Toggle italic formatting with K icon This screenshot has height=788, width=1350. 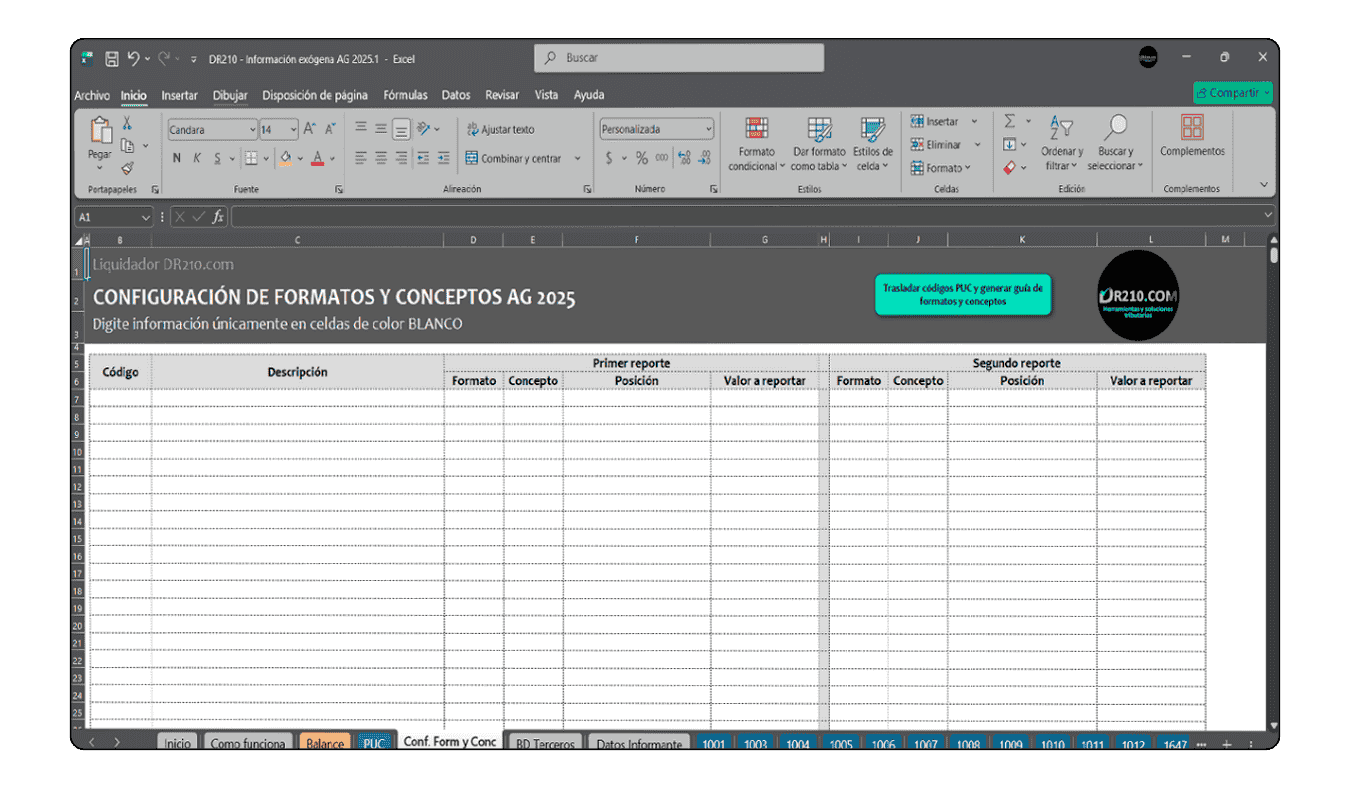pyautogui.click(x=196, y=158)
